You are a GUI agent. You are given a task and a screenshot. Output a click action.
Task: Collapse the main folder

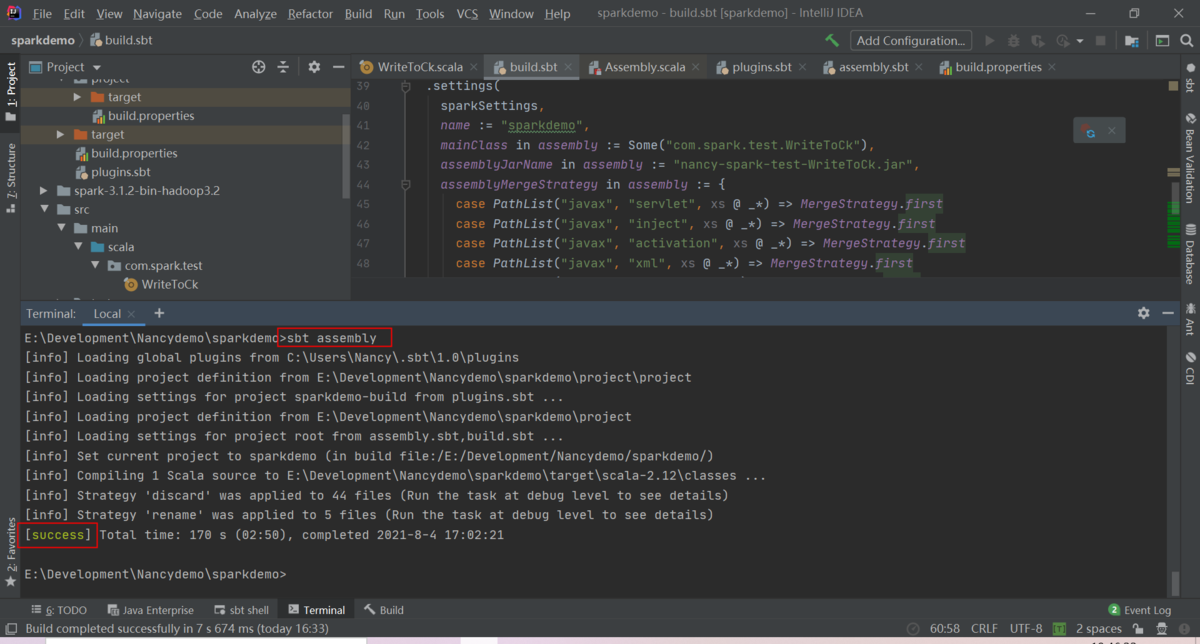point(61,228)
